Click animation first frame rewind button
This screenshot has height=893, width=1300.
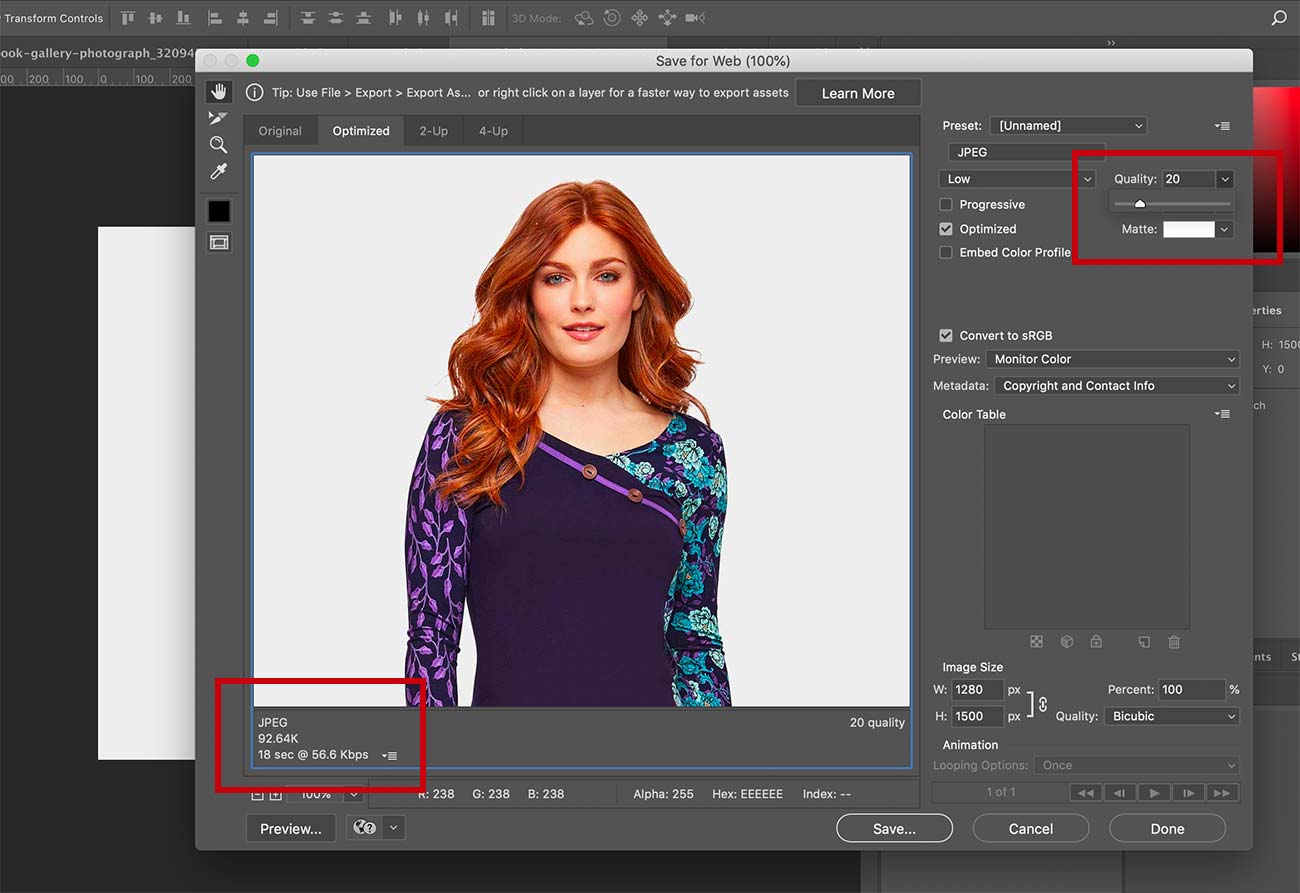coord(1086,792)
